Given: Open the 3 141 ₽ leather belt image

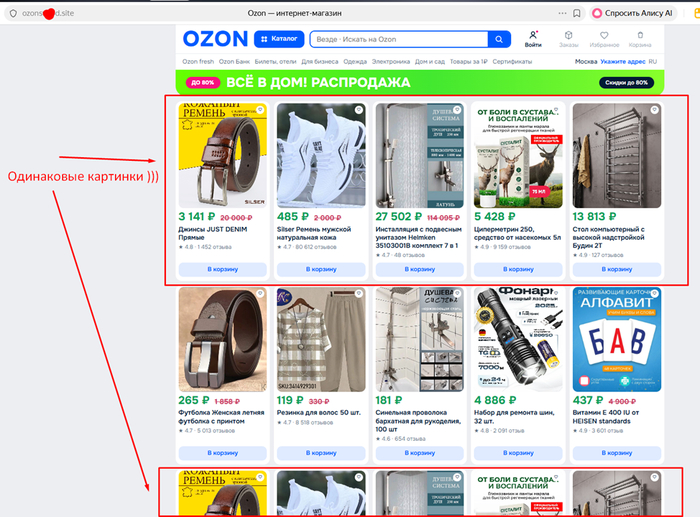Looking at the screenshot, I should [x=222, y=155].
